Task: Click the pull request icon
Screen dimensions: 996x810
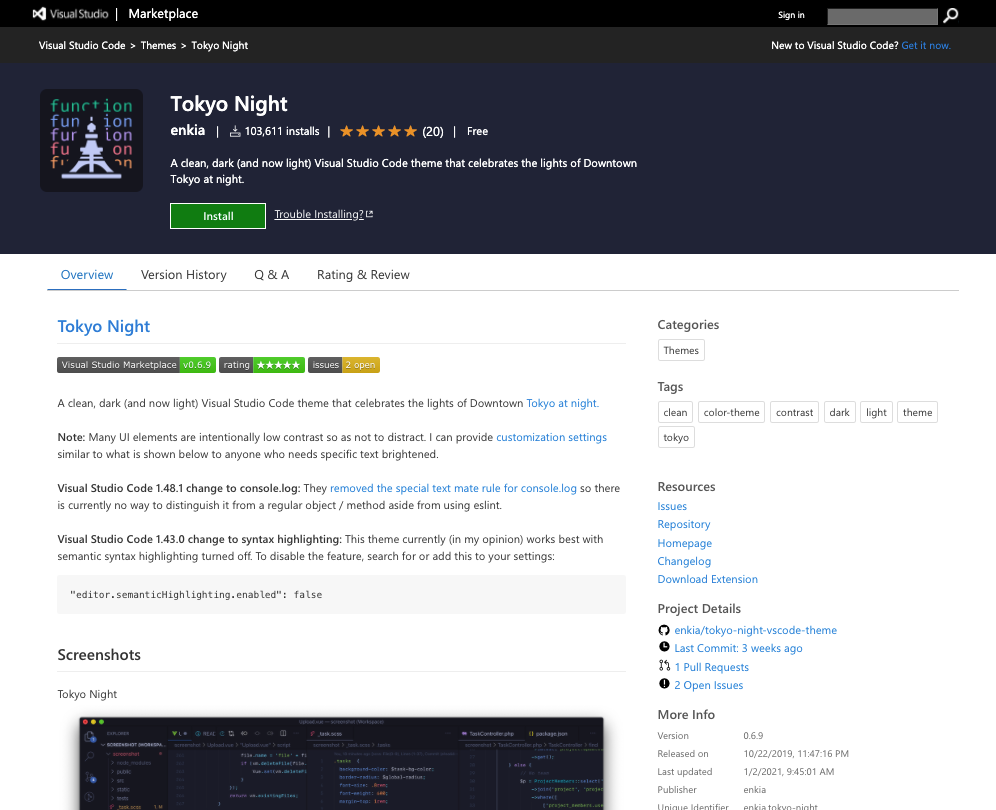Action: tap(664, 666)
